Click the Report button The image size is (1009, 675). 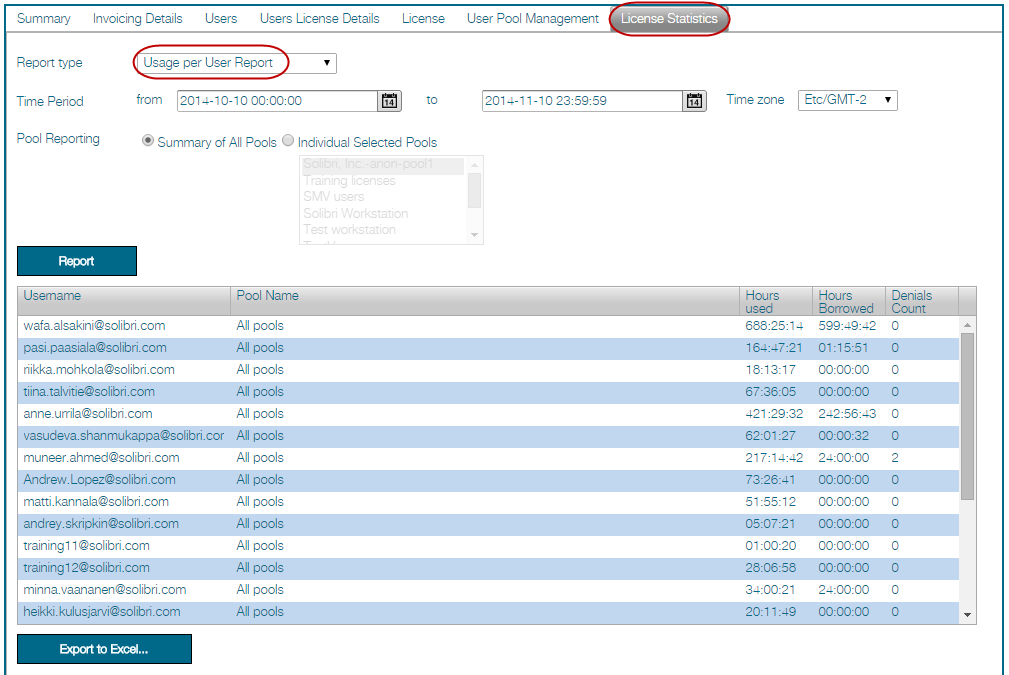tap(76, 260)
